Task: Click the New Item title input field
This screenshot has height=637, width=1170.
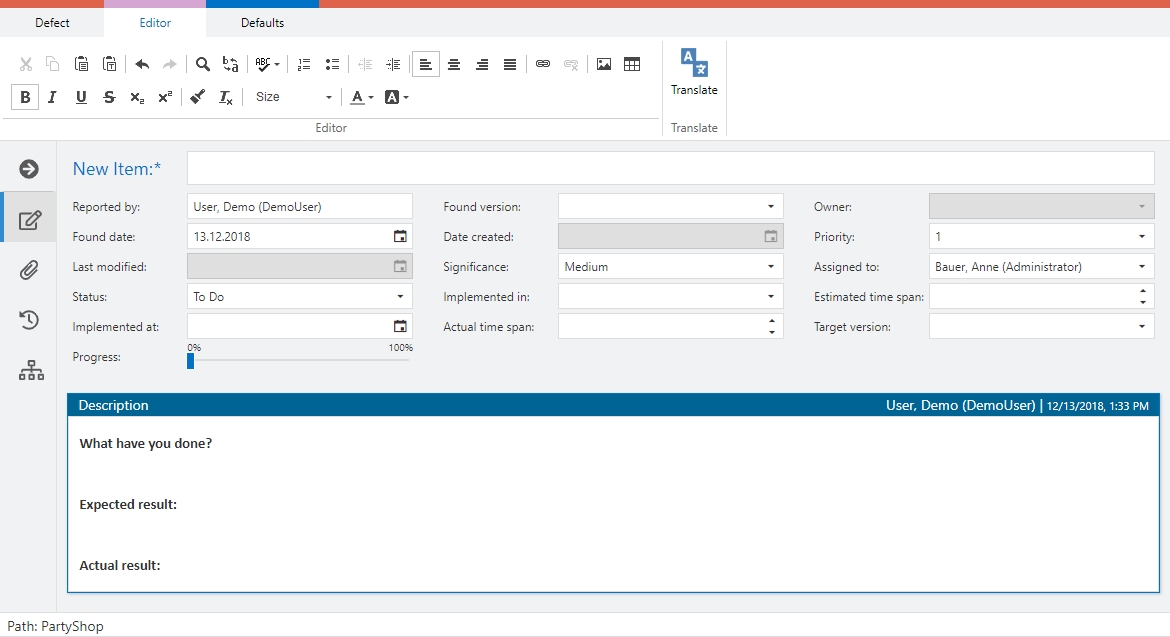Action: coord(670,169)
